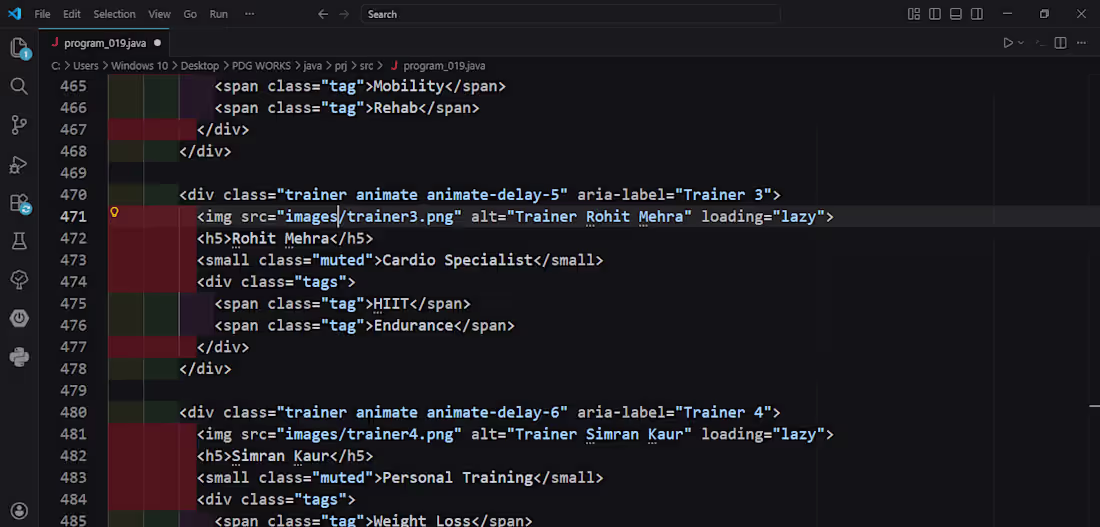
Task: Open the Extensions view
Action: [x=19, y=204]
